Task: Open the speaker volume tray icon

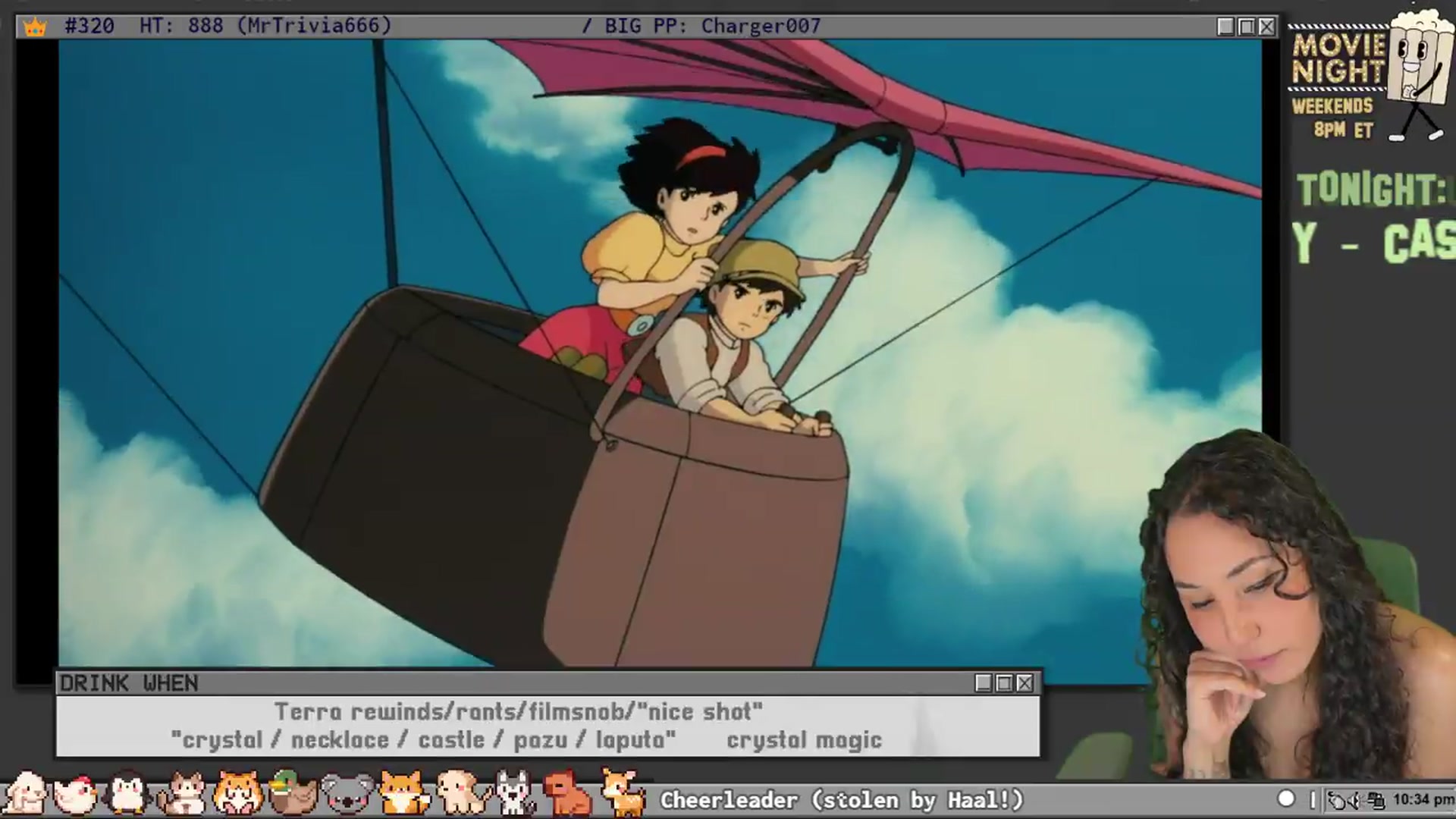Action: pyautogui.click(x=1355, y=801)
